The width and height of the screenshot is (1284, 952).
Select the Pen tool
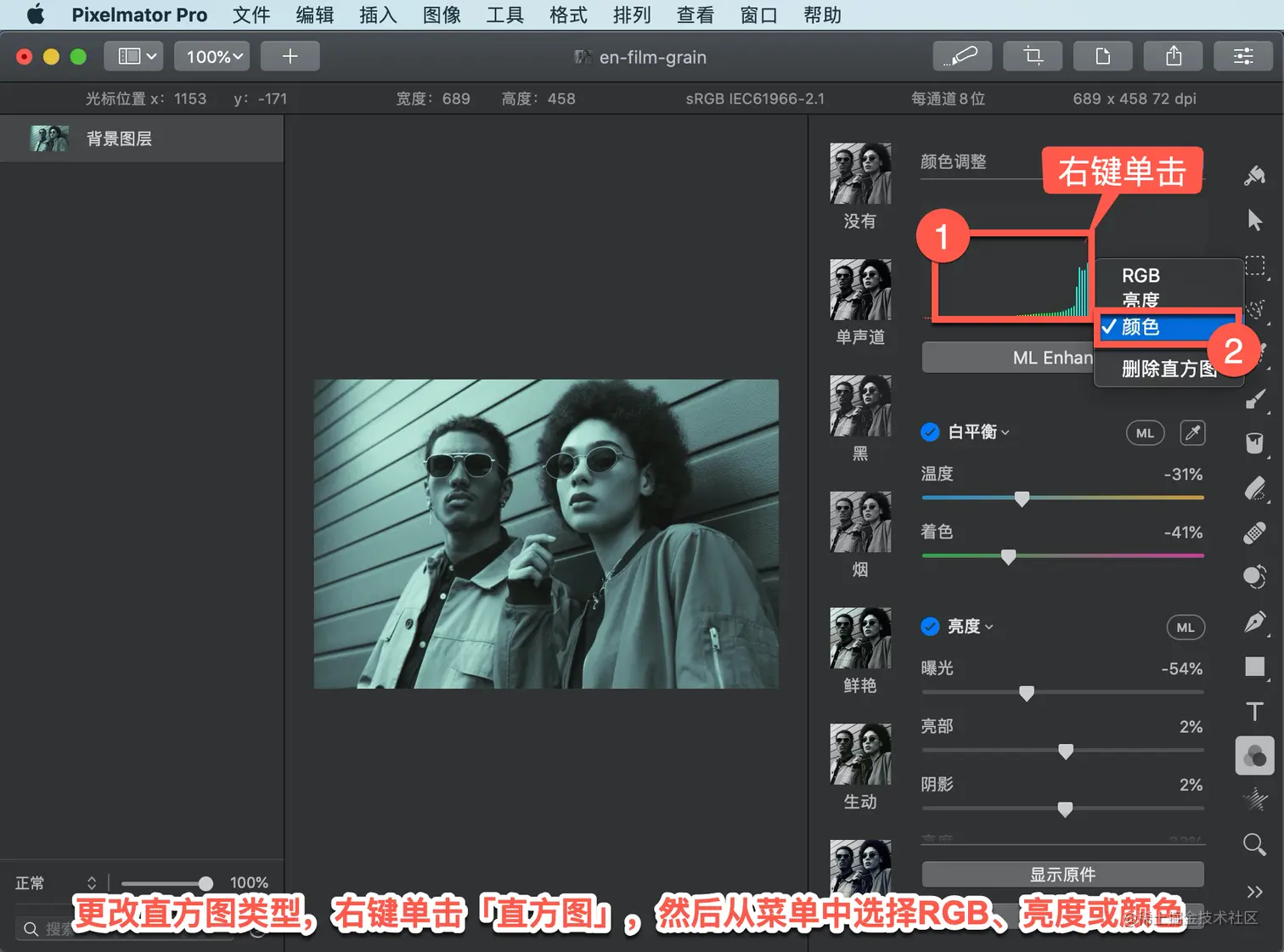click(x=1254, y=622)
